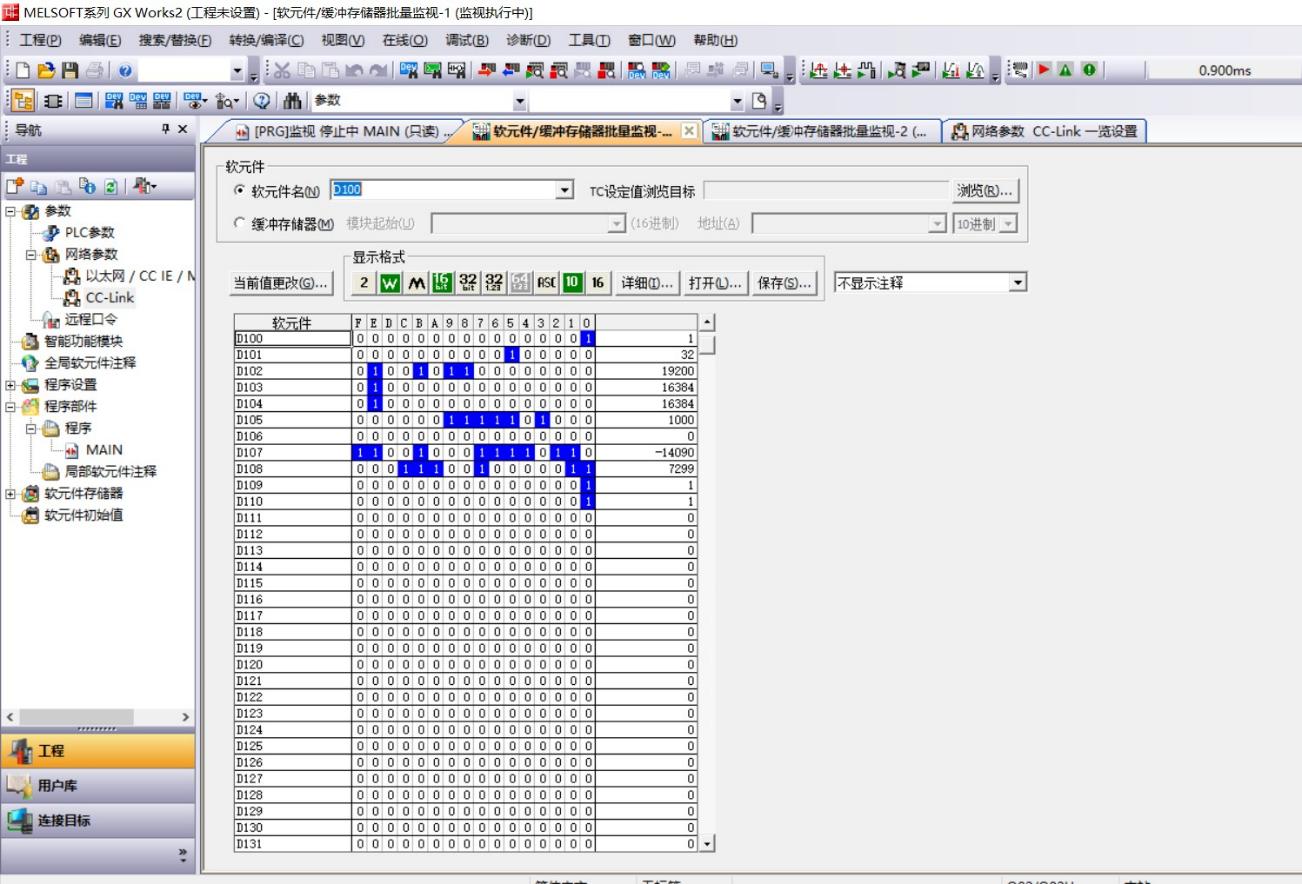This screenshot has height=884, width=1302.
Task: Close the batch monitor-1 tab
Action: coord(688,133)
